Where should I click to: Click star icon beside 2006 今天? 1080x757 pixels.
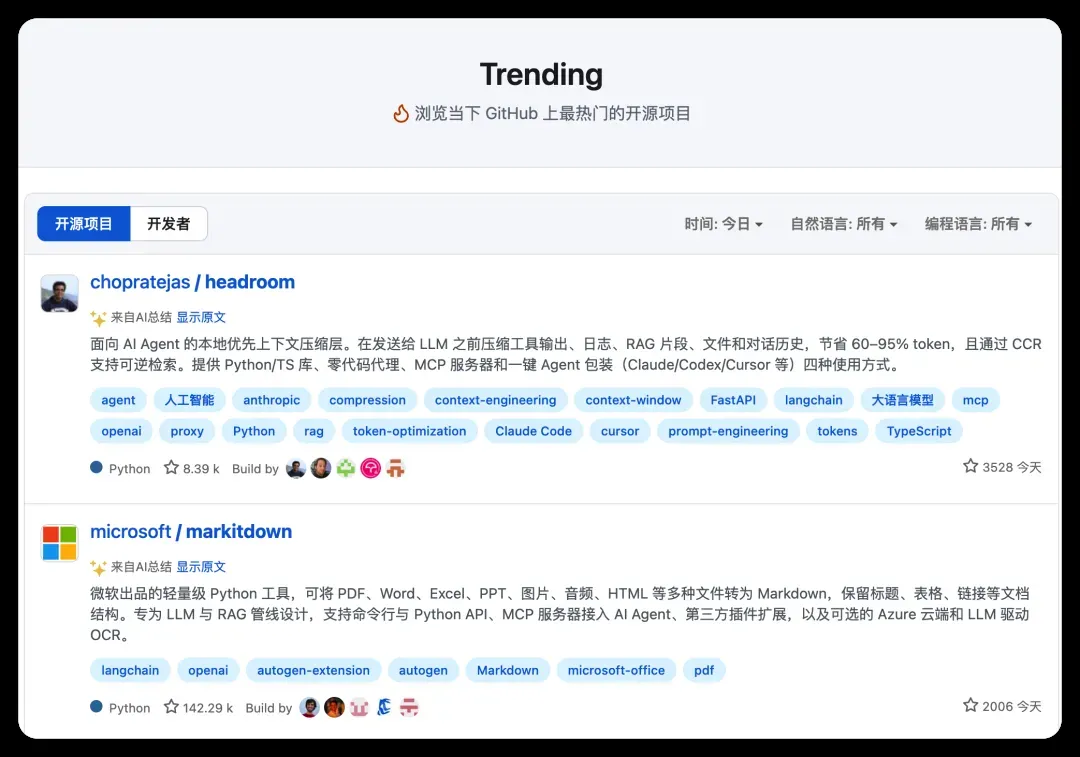pyautogui.click(x=970, y=705)
